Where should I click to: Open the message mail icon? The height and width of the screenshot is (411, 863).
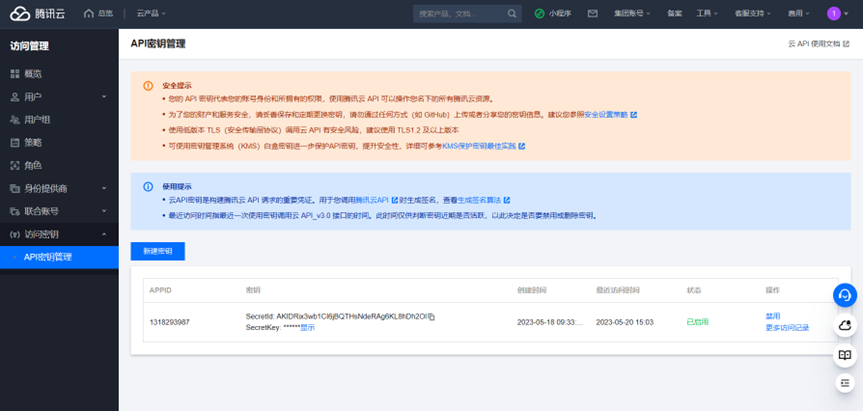[593, 14]
